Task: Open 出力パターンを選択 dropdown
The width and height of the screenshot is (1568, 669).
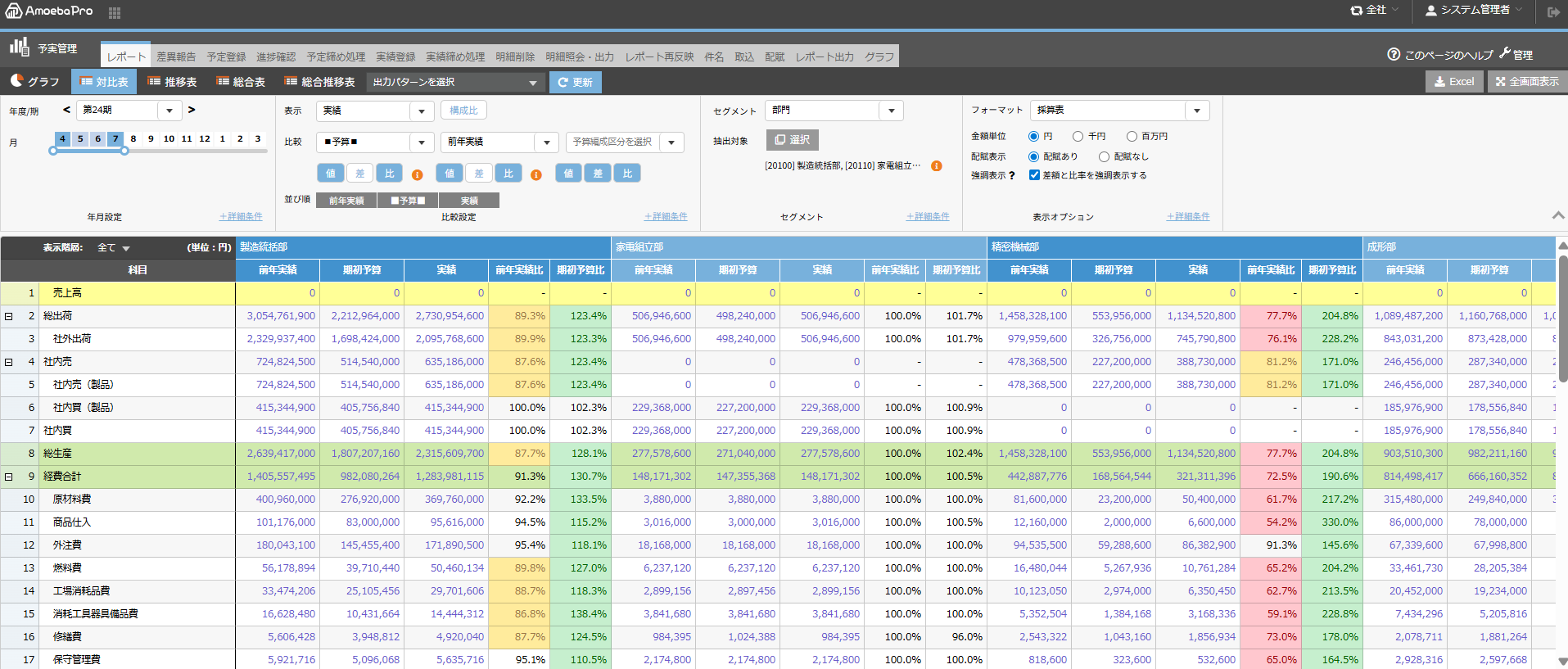Action: point(454,82)
